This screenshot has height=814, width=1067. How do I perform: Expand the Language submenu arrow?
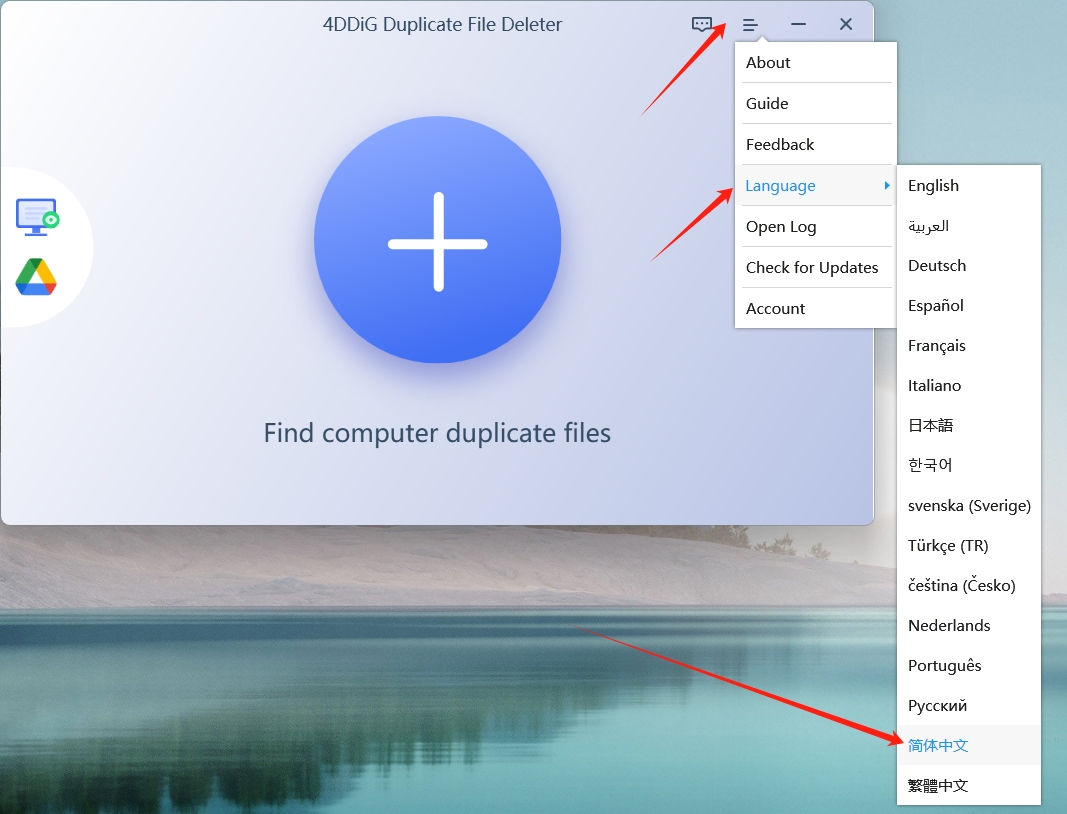[887, 185]
